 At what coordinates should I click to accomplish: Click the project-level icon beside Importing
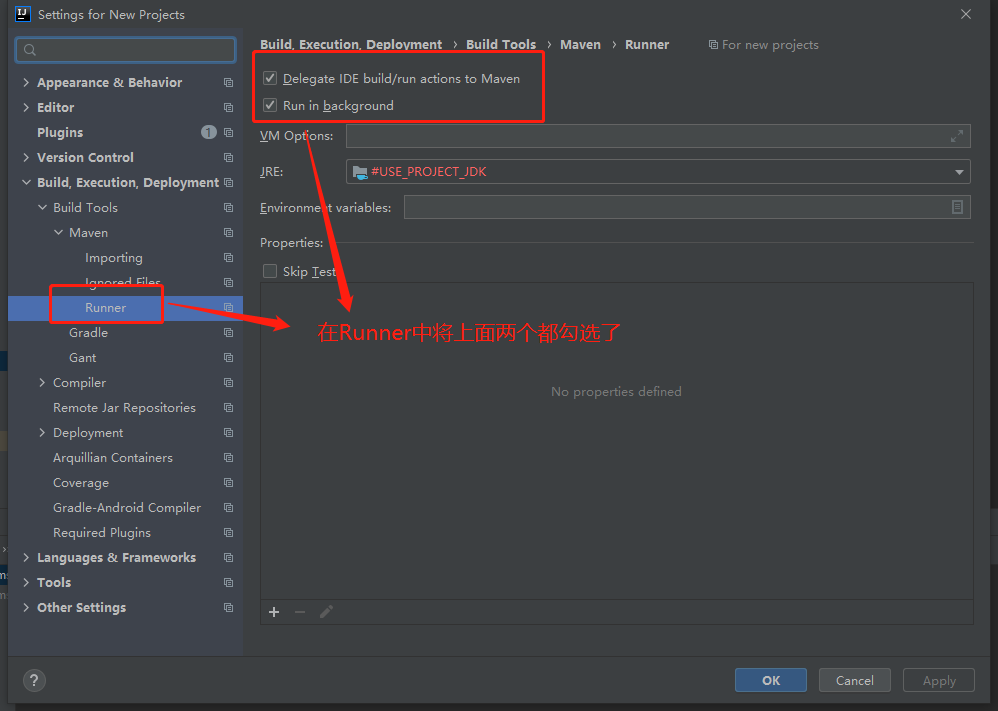pos(228,257)
